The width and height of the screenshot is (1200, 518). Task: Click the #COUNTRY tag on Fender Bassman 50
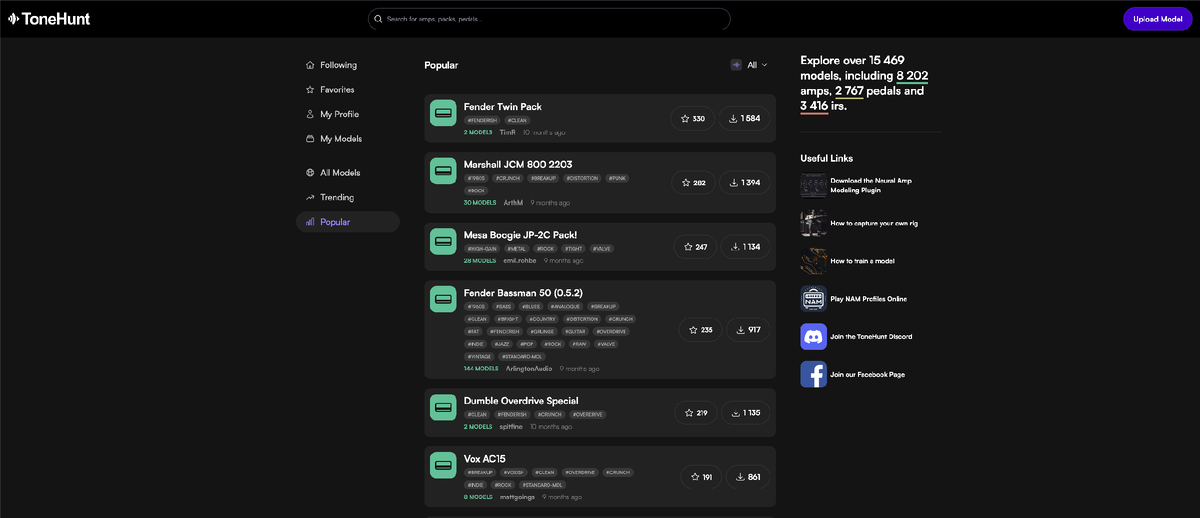click(x=541, y=319)
